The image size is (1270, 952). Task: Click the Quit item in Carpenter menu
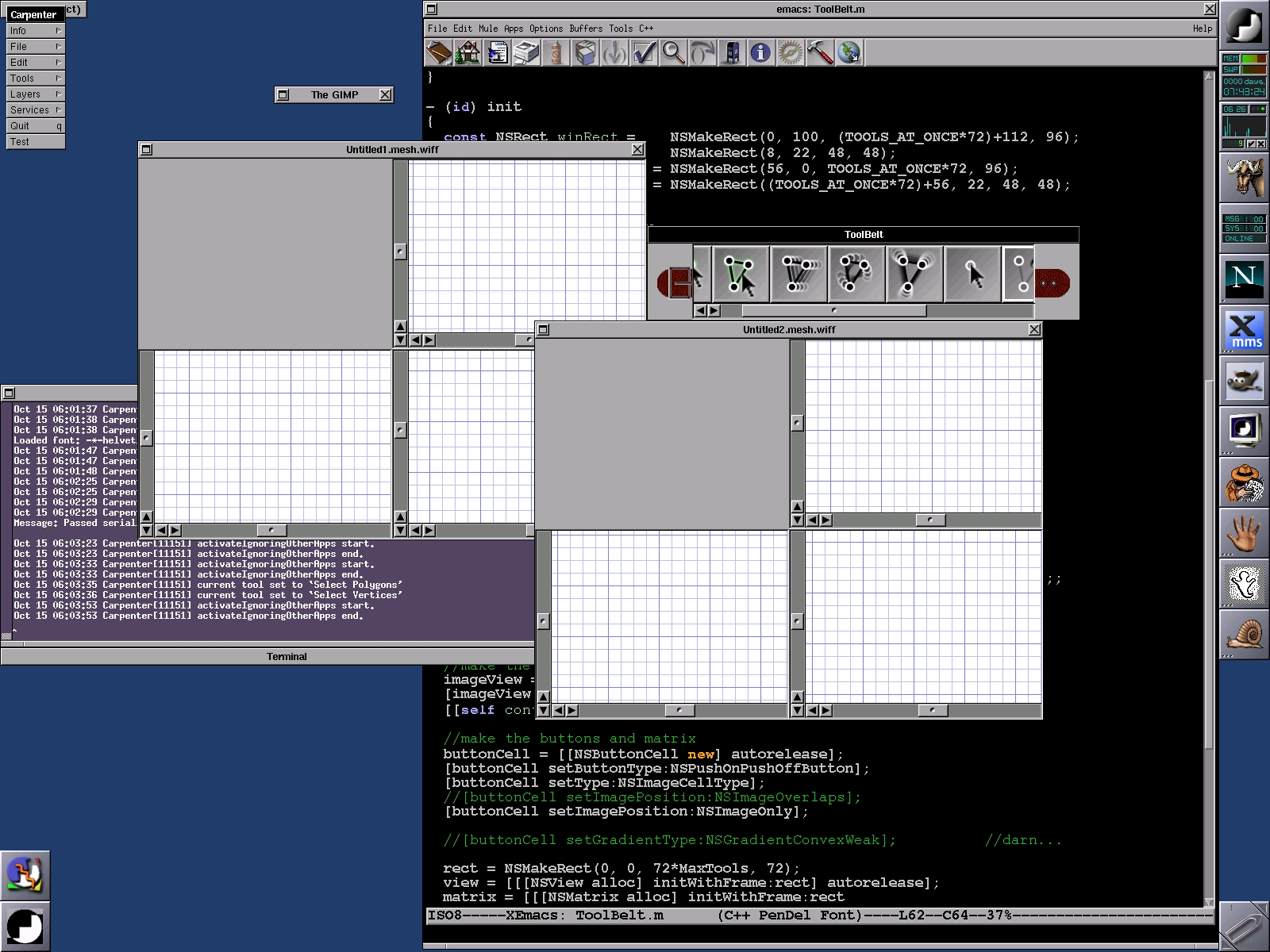[36, 125]
